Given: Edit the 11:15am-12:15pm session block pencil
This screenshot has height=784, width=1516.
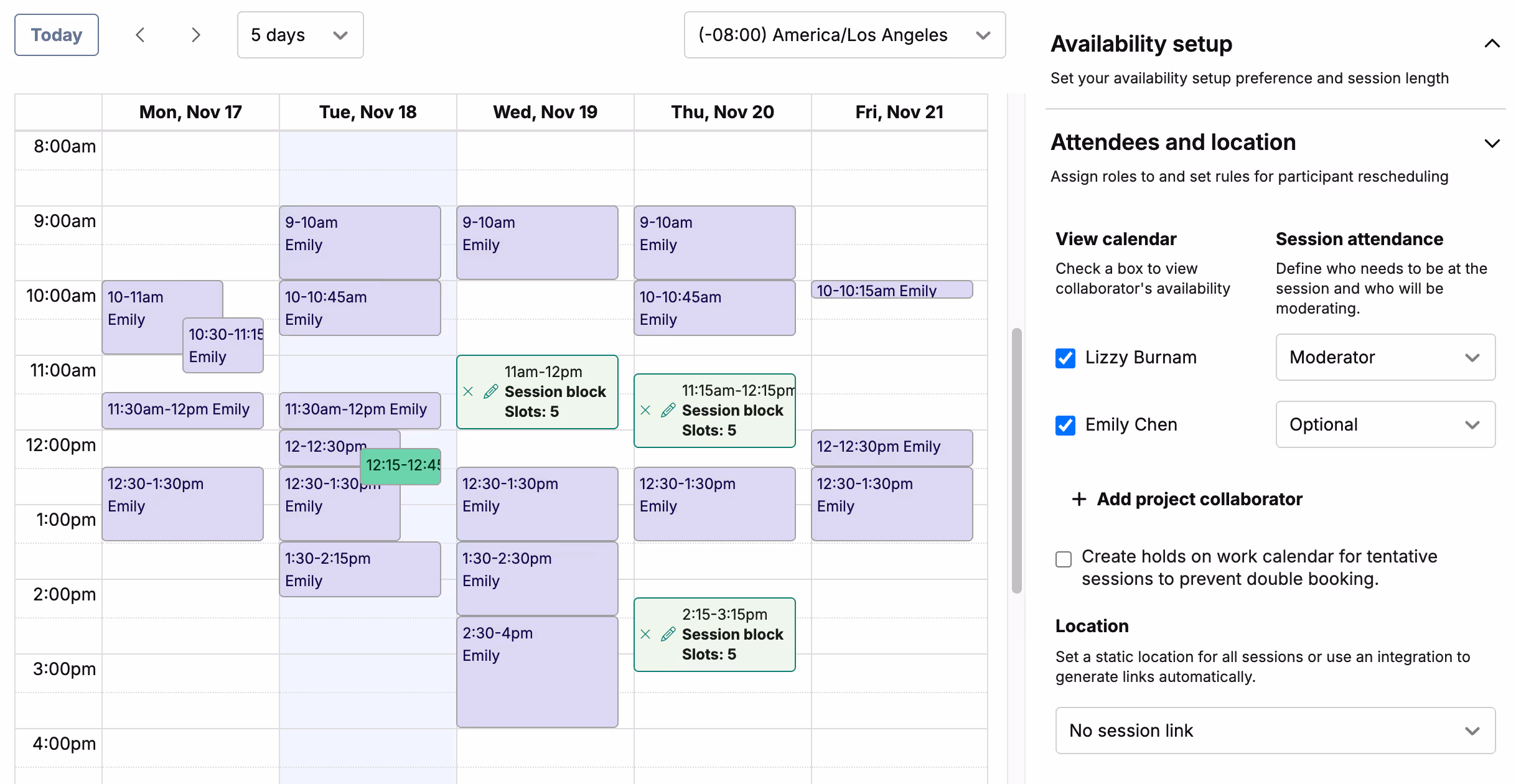Looking at the screenshot, I should [x=668, y=410].
